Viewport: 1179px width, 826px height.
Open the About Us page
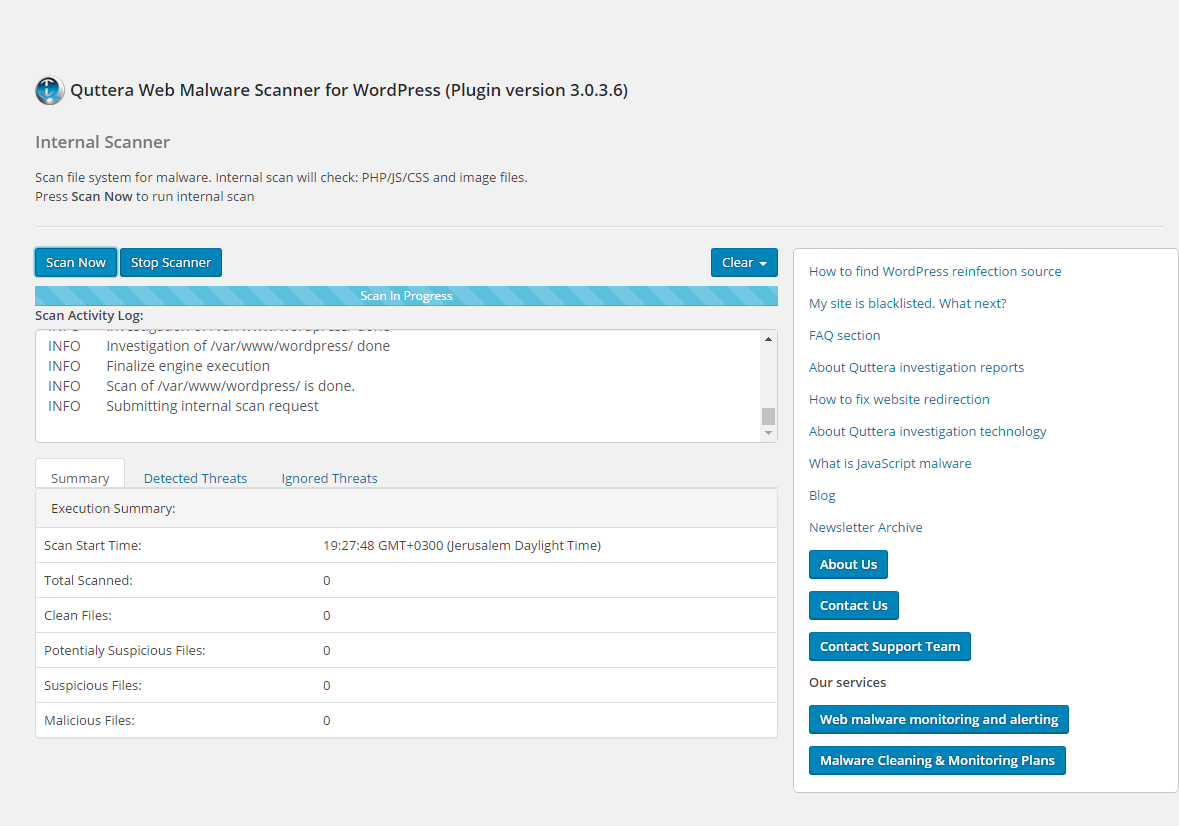[848, 564]
